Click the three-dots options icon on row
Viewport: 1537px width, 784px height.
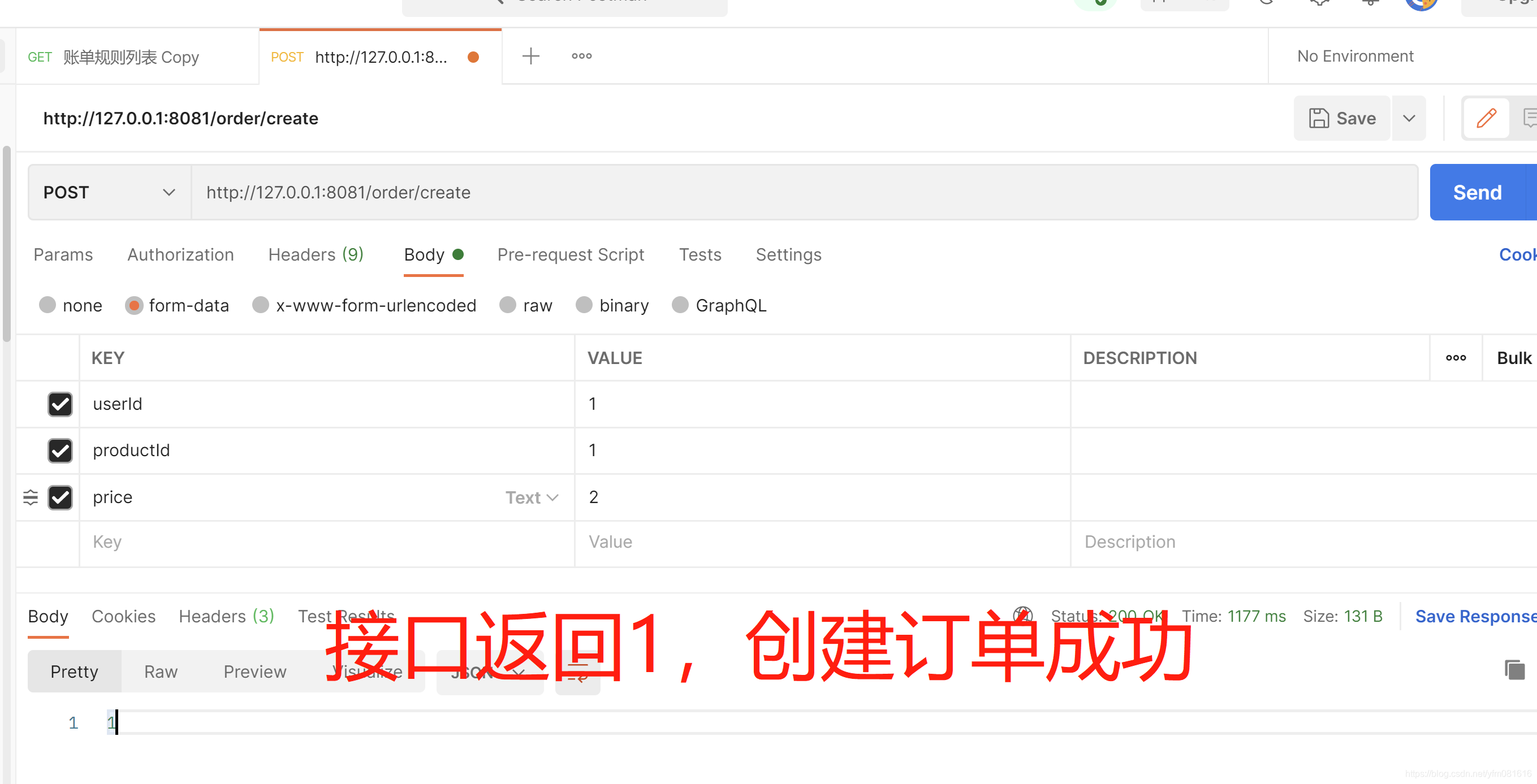pyautogui.click(x=1457, y=358)
